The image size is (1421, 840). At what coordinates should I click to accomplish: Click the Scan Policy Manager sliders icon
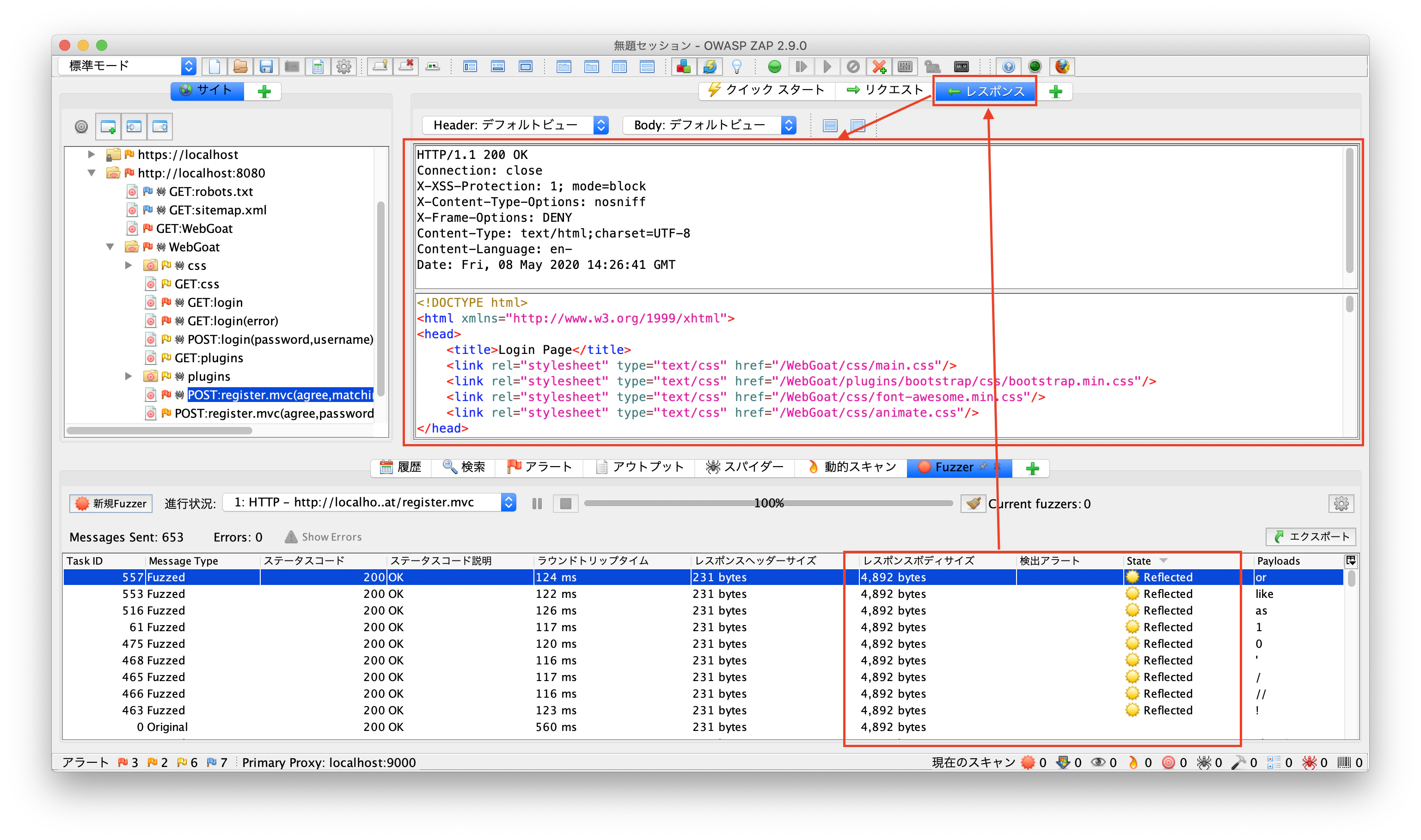[905, 67]
